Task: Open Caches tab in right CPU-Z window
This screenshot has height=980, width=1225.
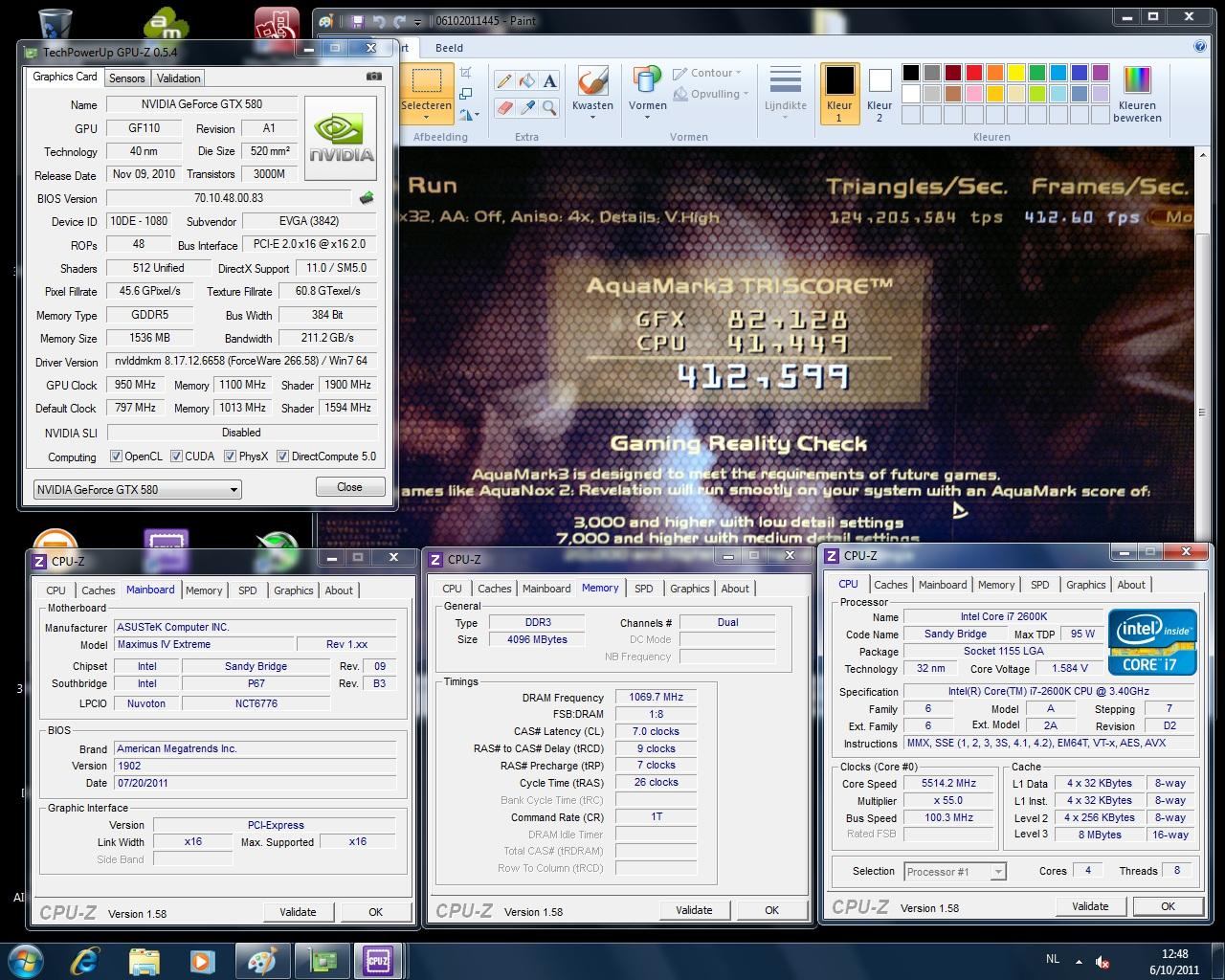Action: click(891, 585)
